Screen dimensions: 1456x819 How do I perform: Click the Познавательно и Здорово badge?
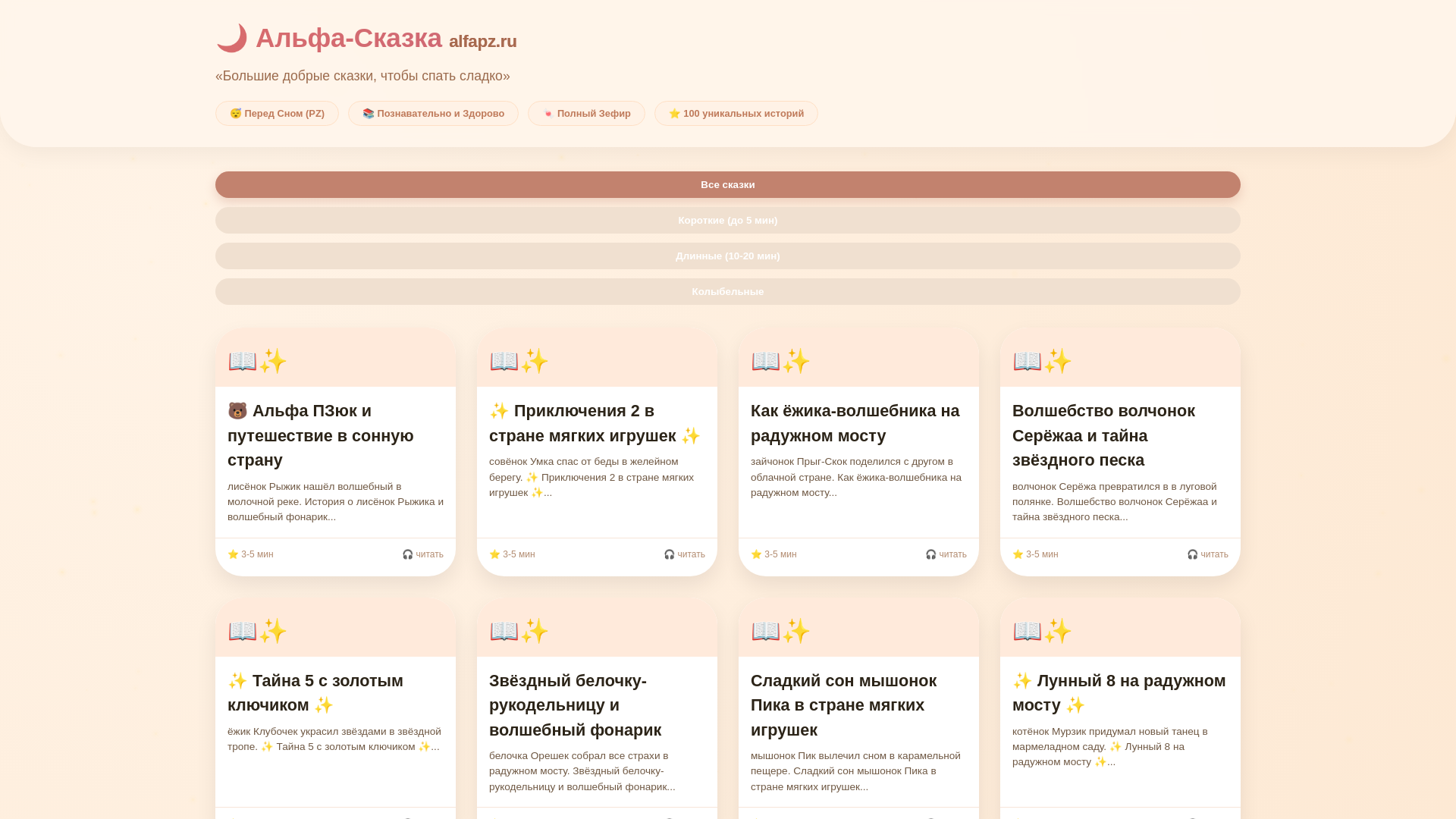[x=433, y=114]
